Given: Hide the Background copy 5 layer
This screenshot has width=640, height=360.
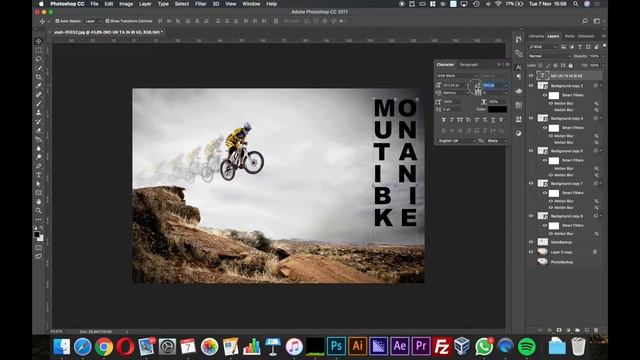Looking at the screenshot, I should tap(531, 151).
